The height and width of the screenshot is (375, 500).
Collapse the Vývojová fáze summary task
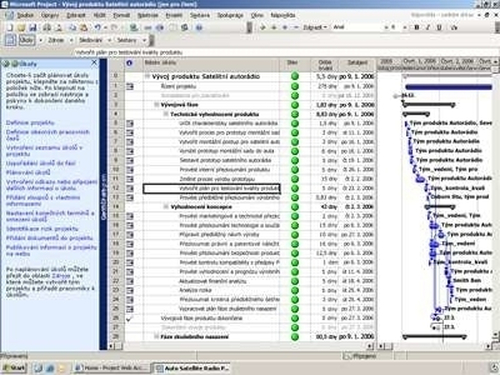tap(156, 105)
